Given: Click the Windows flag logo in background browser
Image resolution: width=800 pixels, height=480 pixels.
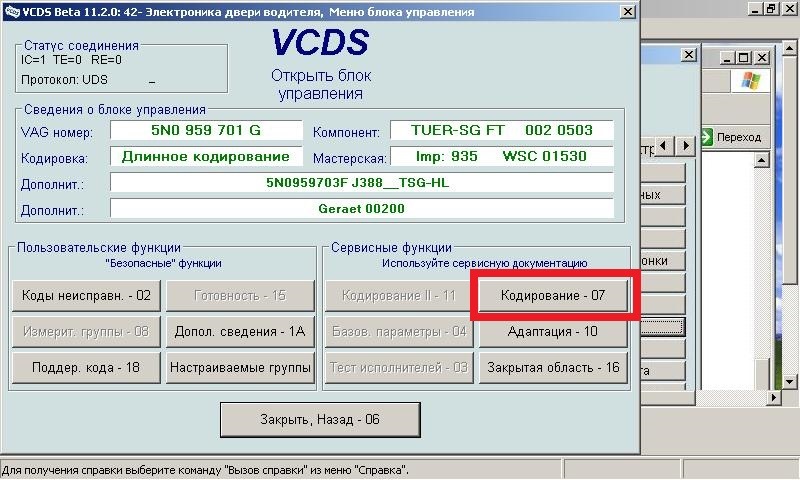Looking at the screenshot, I should tap(750, 81).
